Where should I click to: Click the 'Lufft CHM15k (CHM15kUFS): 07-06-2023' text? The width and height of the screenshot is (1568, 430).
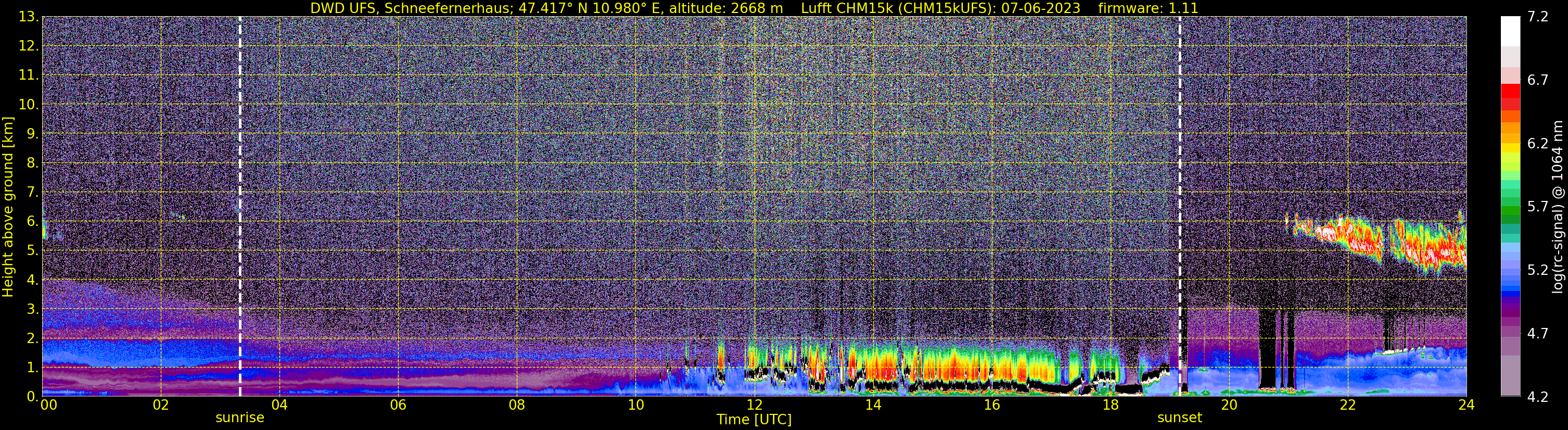(x=940, y=8)
